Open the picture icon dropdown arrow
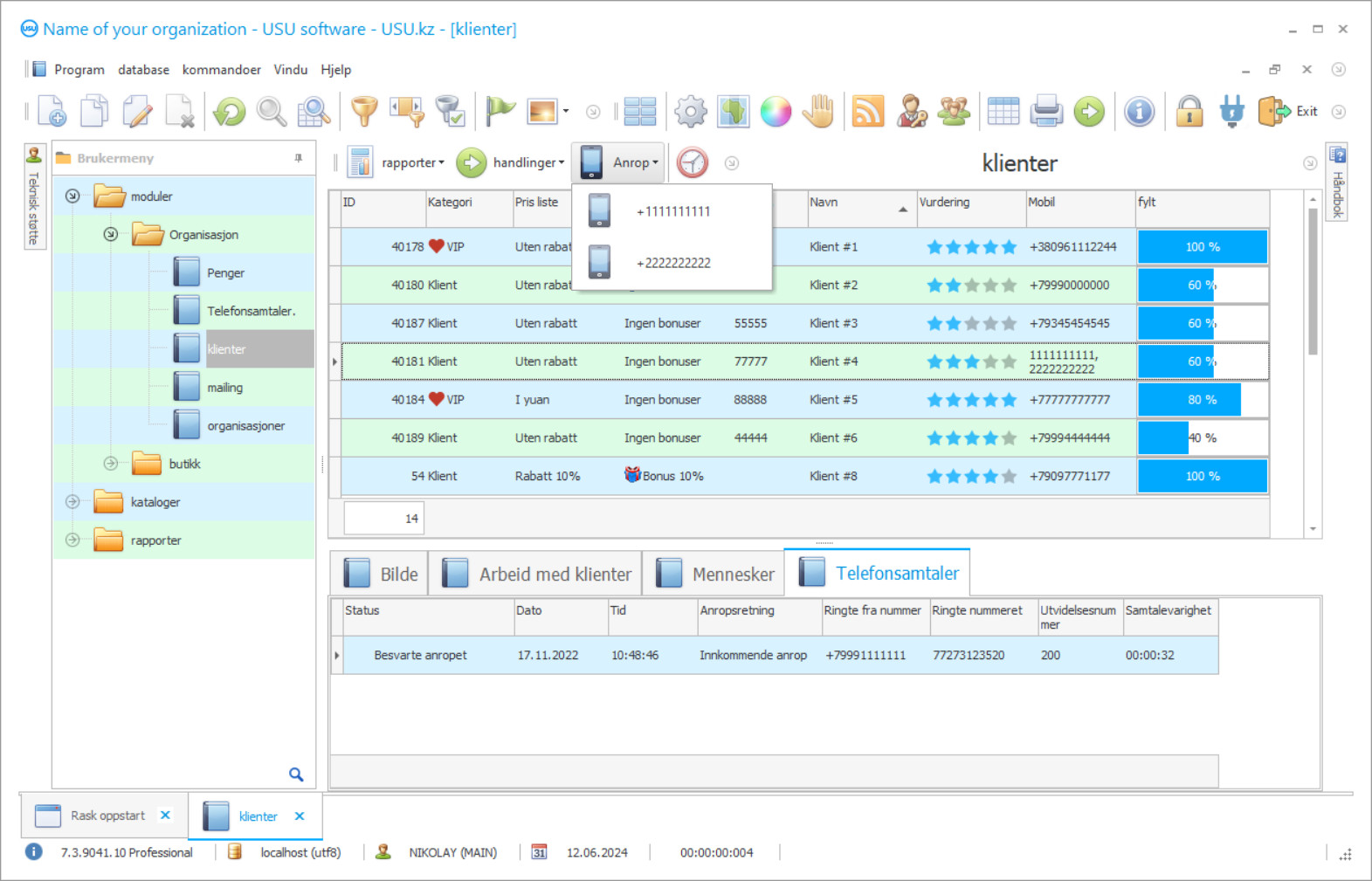1372x881 pixels. [566, 112]
